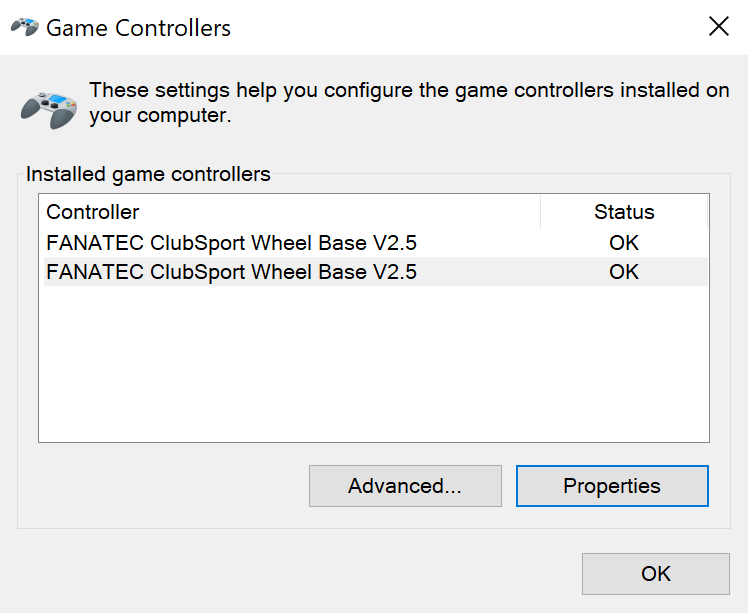Click the small gamepad icon in title bar
The width and height of the screenshot is (748, 613).
(x=25, y=27)
